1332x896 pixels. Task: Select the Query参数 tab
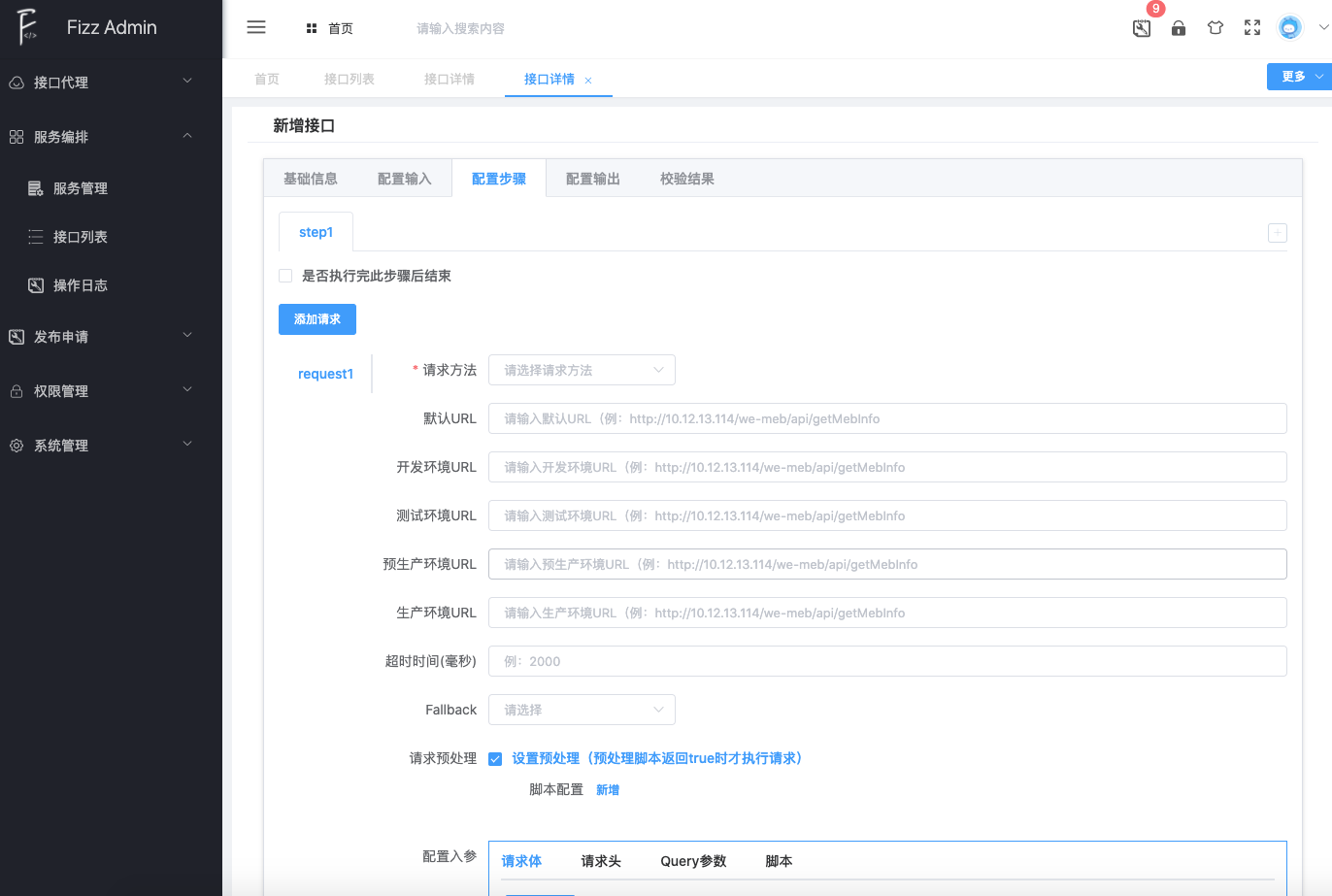pos(693,861)
